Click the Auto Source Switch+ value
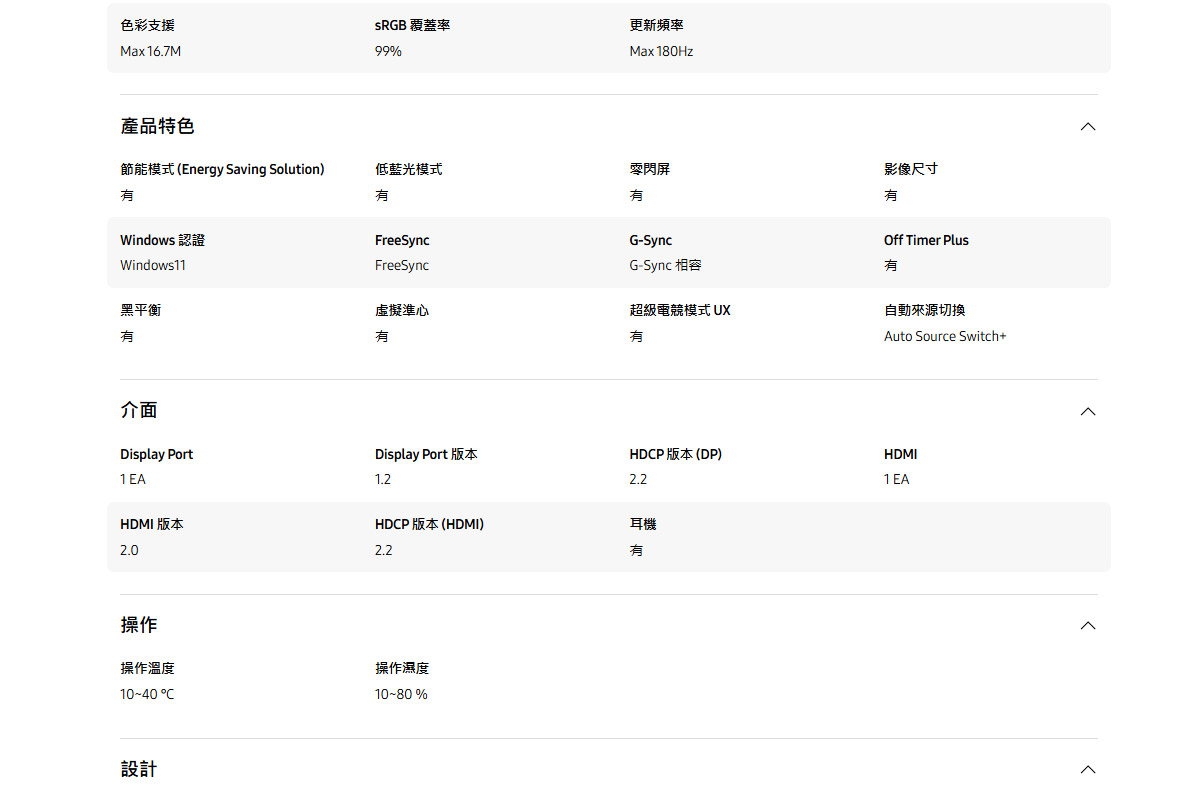This screenshot has width=1200, height=806. pyautogui.click(x=945, y=337)
